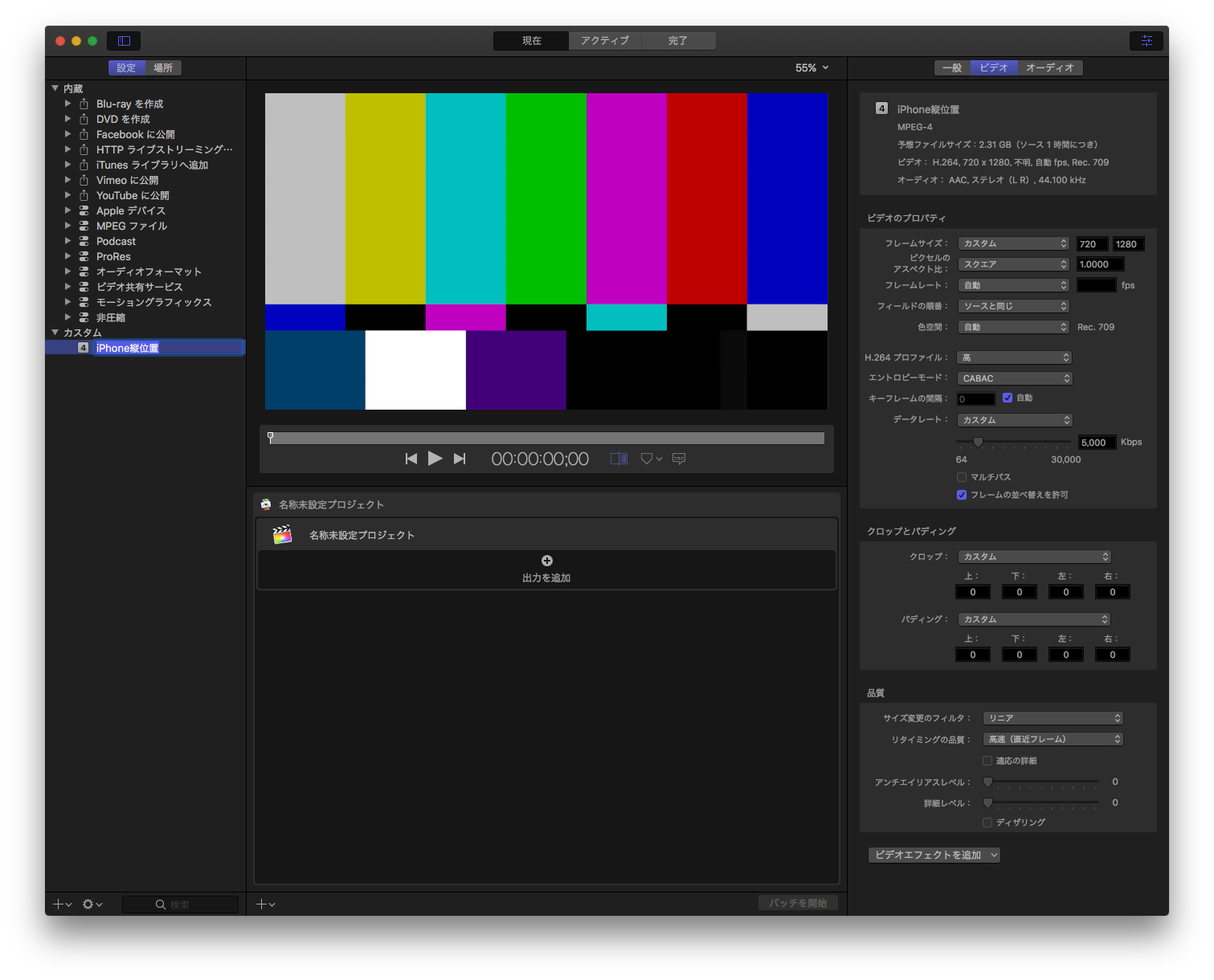Click the share icon next to Vimeo に公開
Screen dimensions: 1214x980
[84, 180]
